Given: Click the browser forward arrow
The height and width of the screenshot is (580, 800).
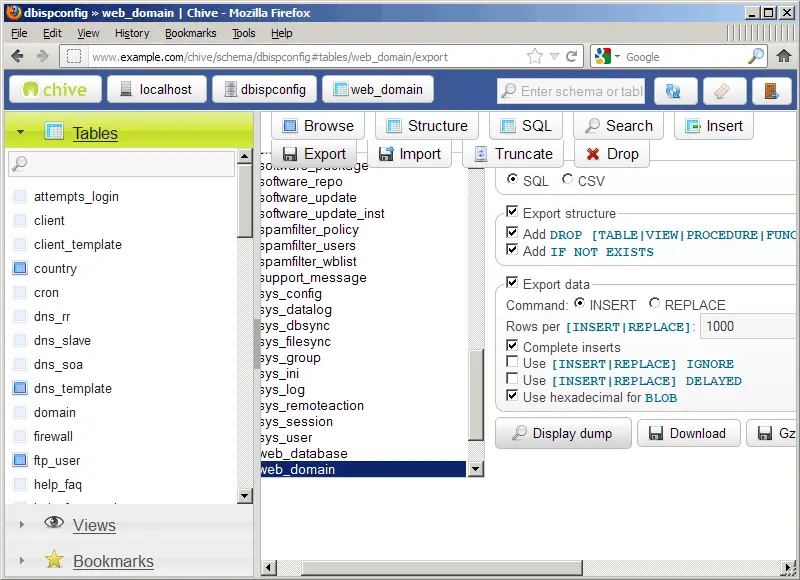Looking at the screenshot, I should (x=42, y=56).
